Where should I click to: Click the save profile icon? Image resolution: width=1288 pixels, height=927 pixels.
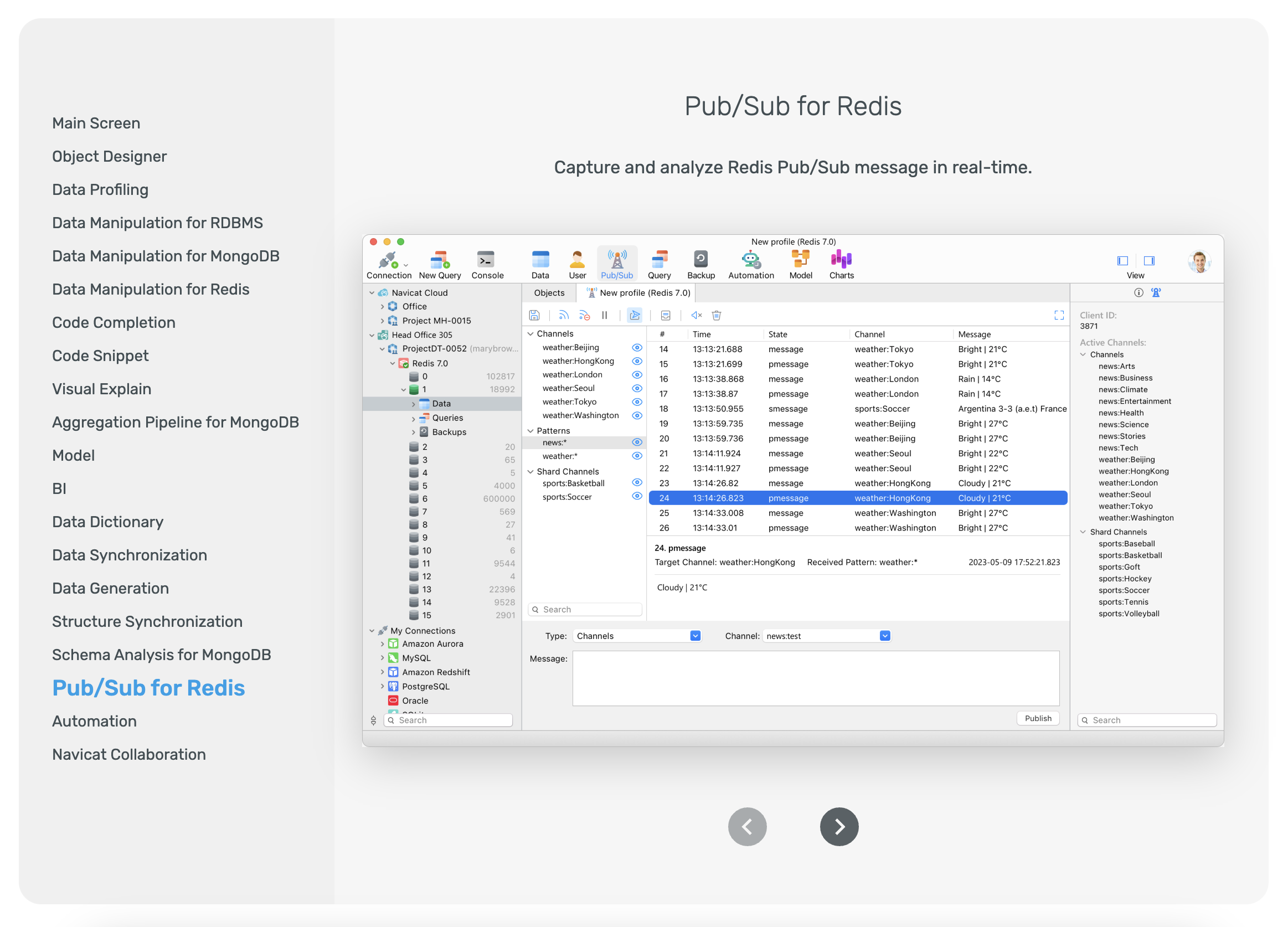[534, 315]
